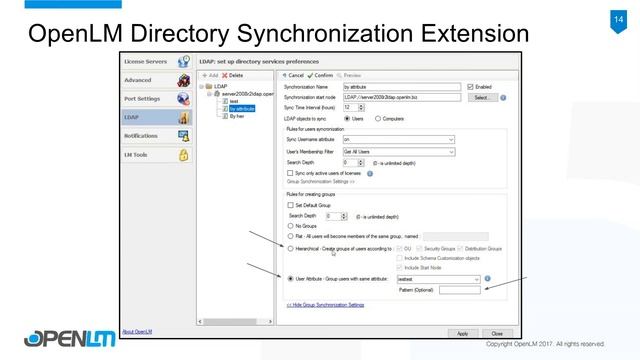Click tree panel scroll right arrow
This screenshot has width=640, height=360.
pos(270,322)
